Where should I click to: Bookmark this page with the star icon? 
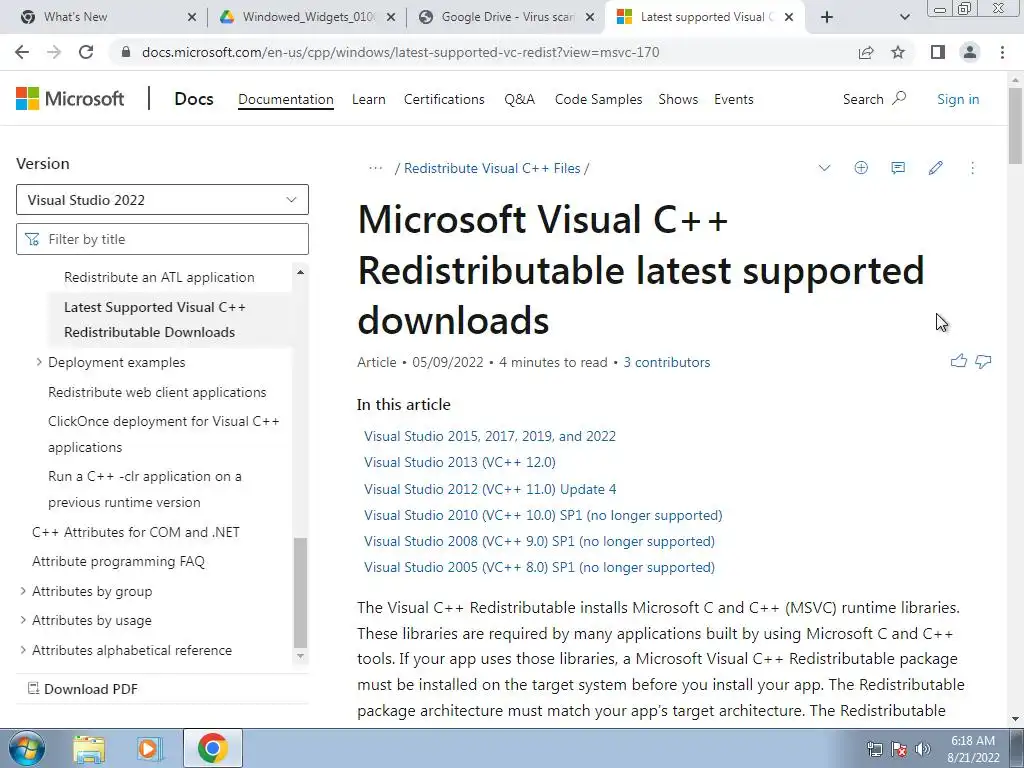(898, 52)
